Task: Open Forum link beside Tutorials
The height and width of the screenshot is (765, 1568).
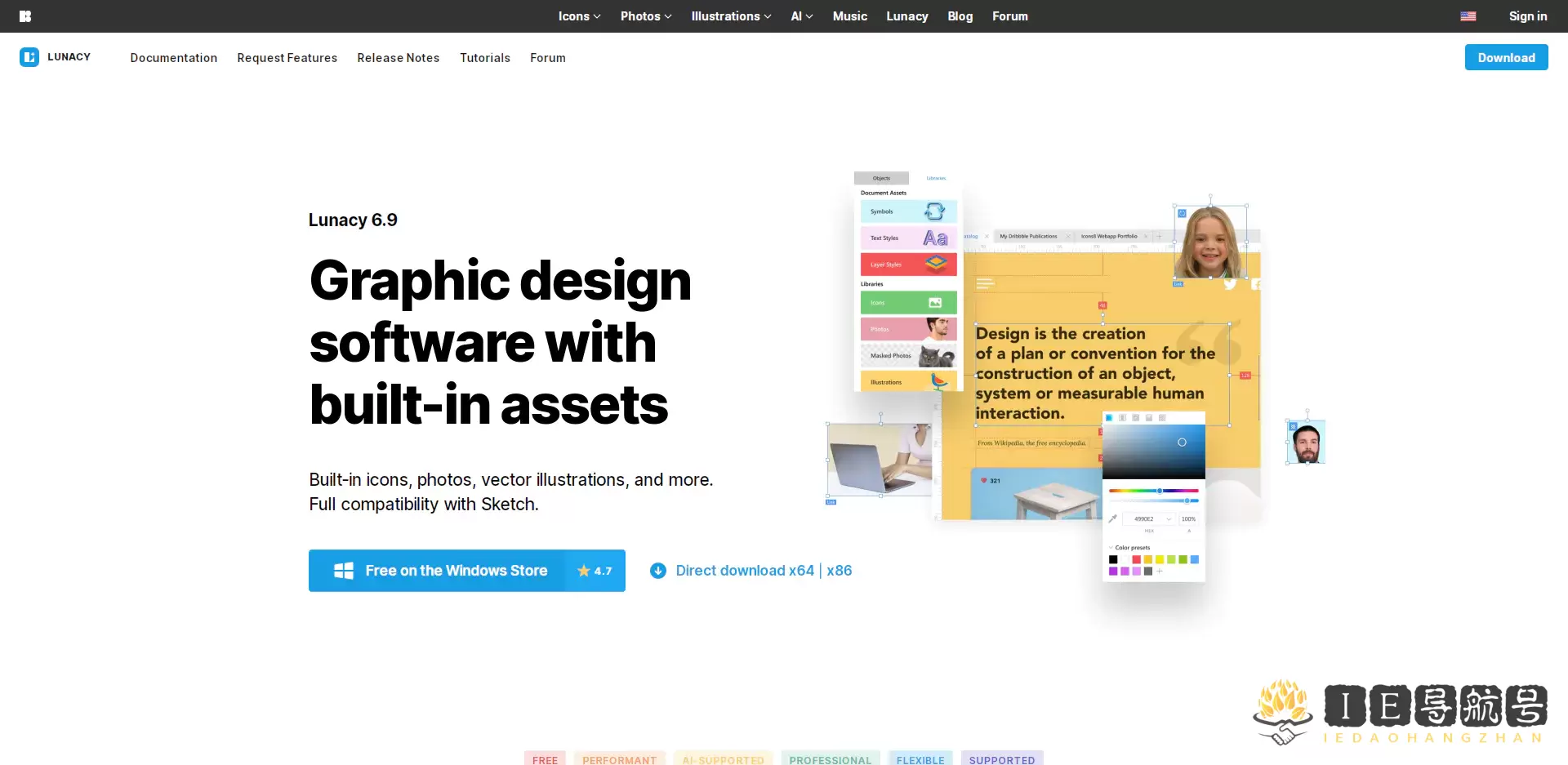Action: (548, 58)
